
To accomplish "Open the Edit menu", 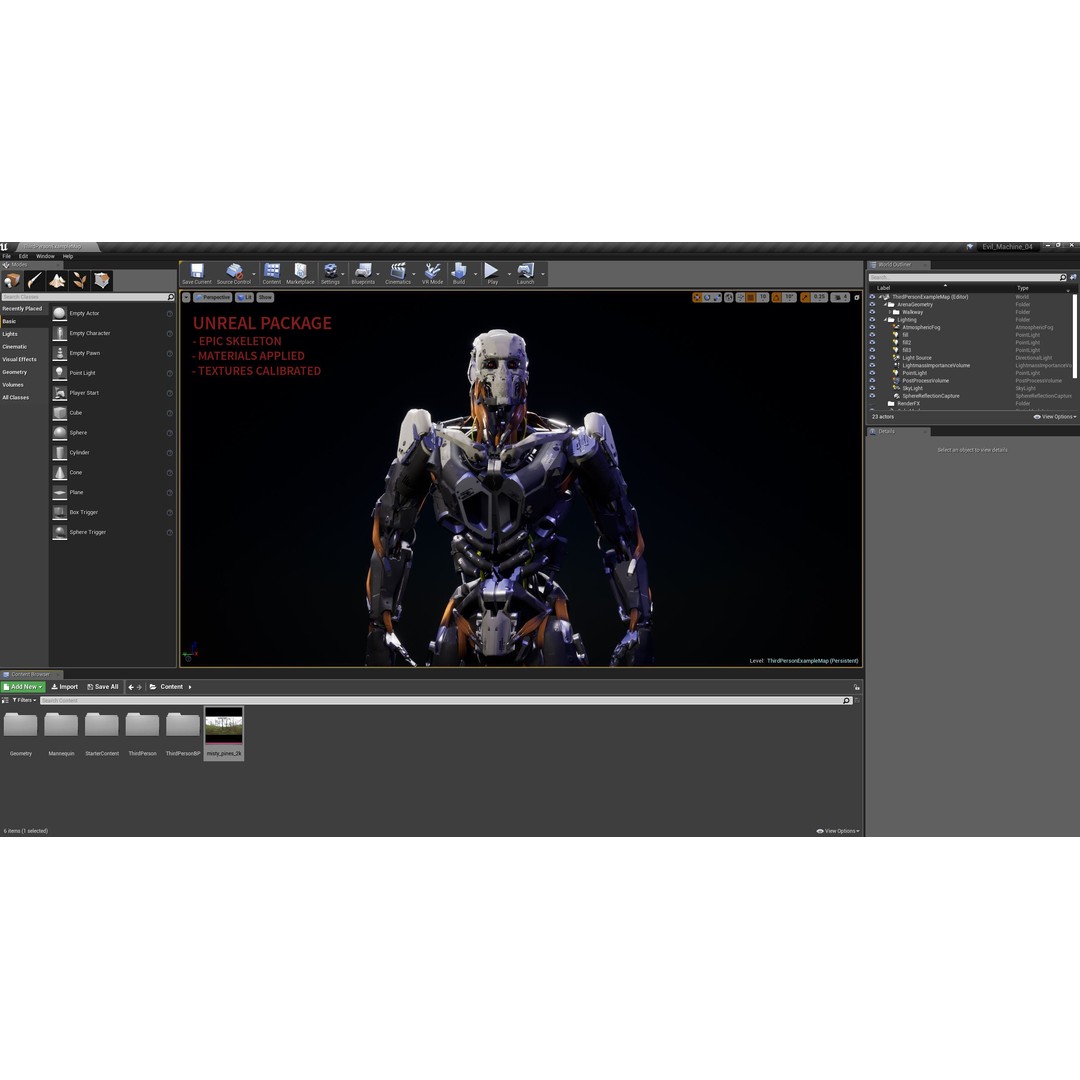I will click(23, 256).
